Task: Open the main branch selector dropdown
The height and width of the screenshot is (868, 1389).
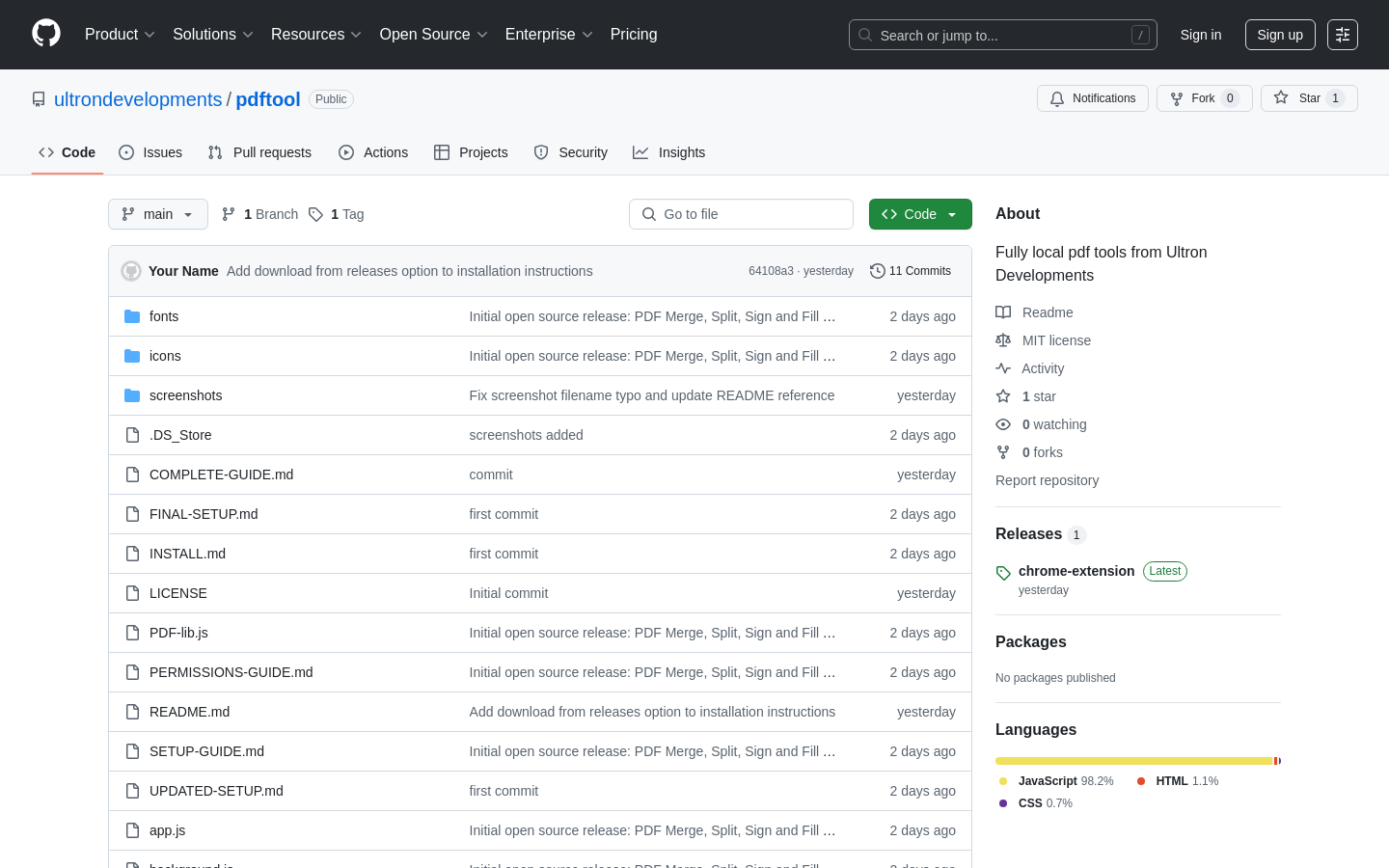Action: [158, 214]
